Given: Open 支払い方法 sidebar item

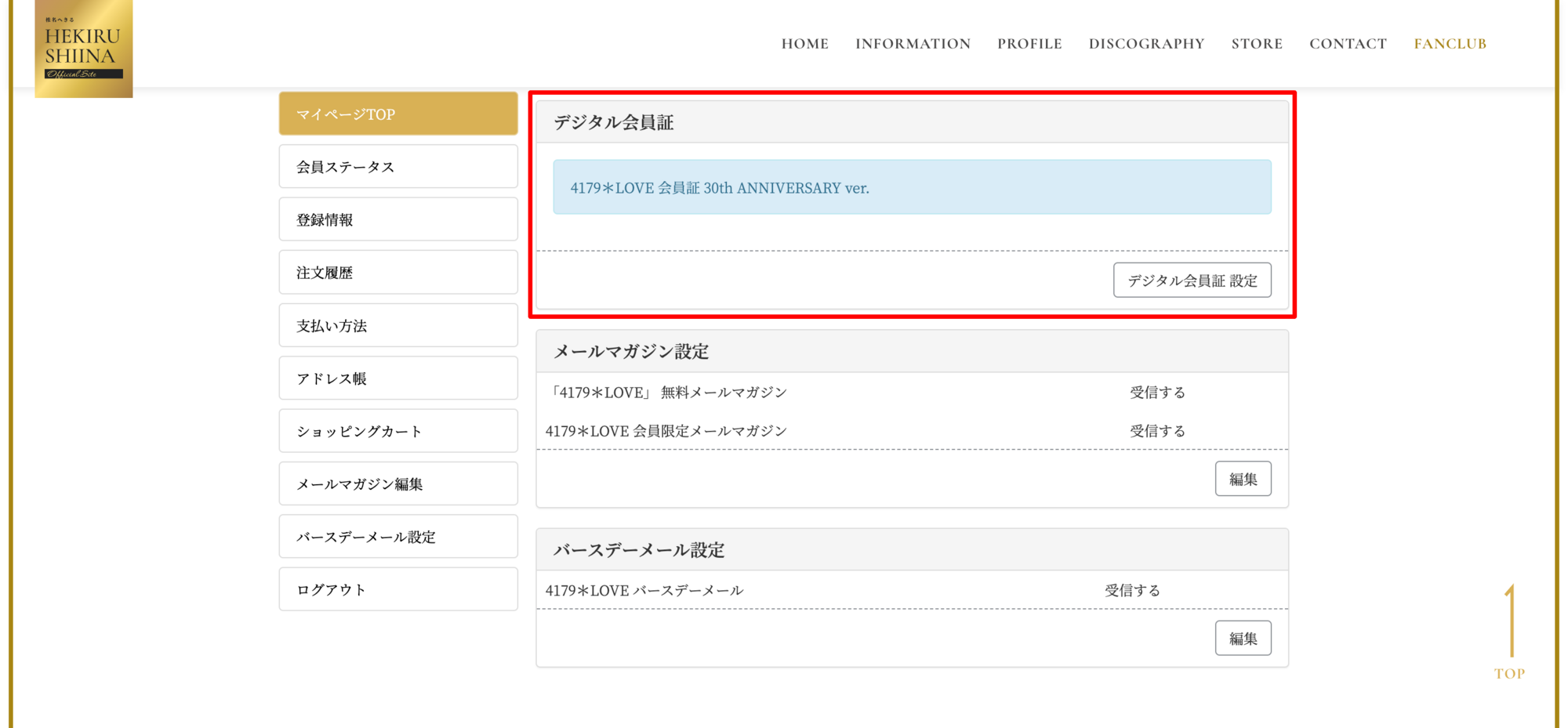Looking at the screenshot, I should [x=398, y=325].
